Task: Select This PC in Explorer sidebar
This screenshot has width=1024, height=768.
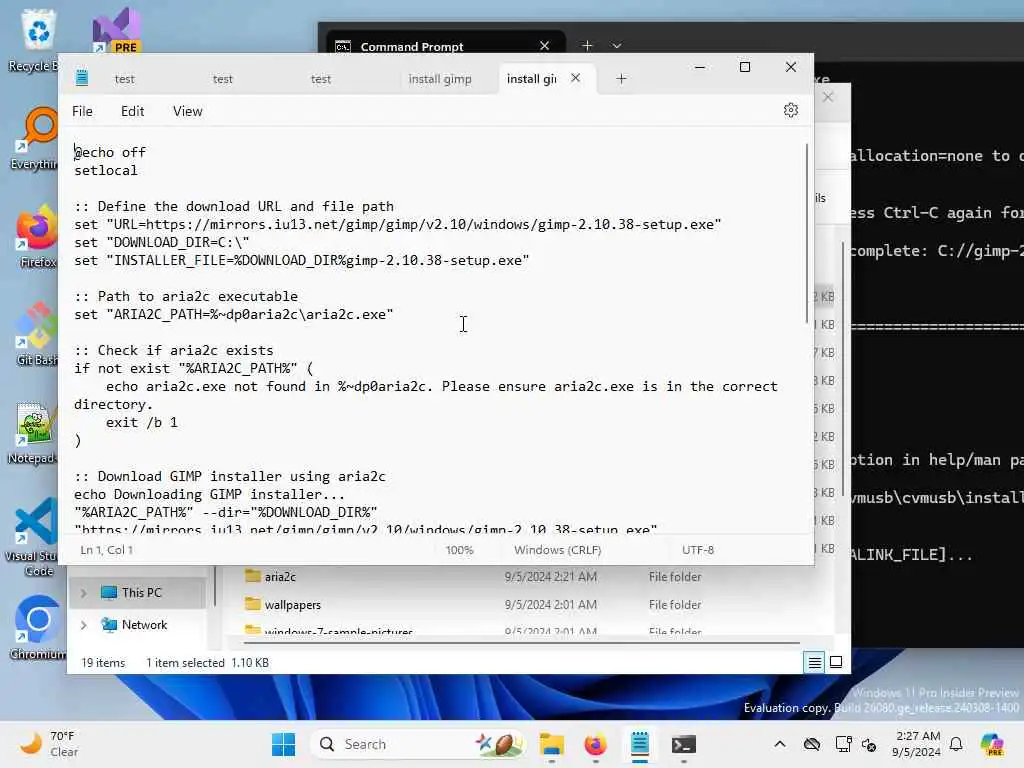Action: click(x=138, y=592)
